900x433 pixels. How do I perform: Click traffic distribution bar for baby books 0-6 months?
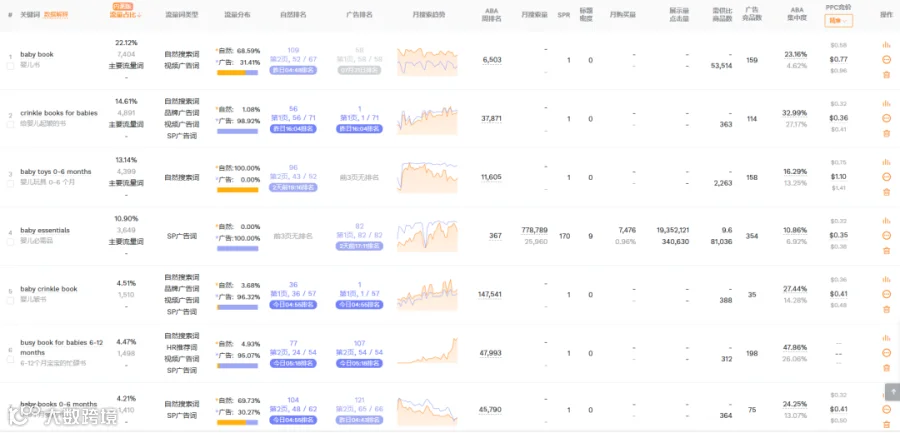237,423
